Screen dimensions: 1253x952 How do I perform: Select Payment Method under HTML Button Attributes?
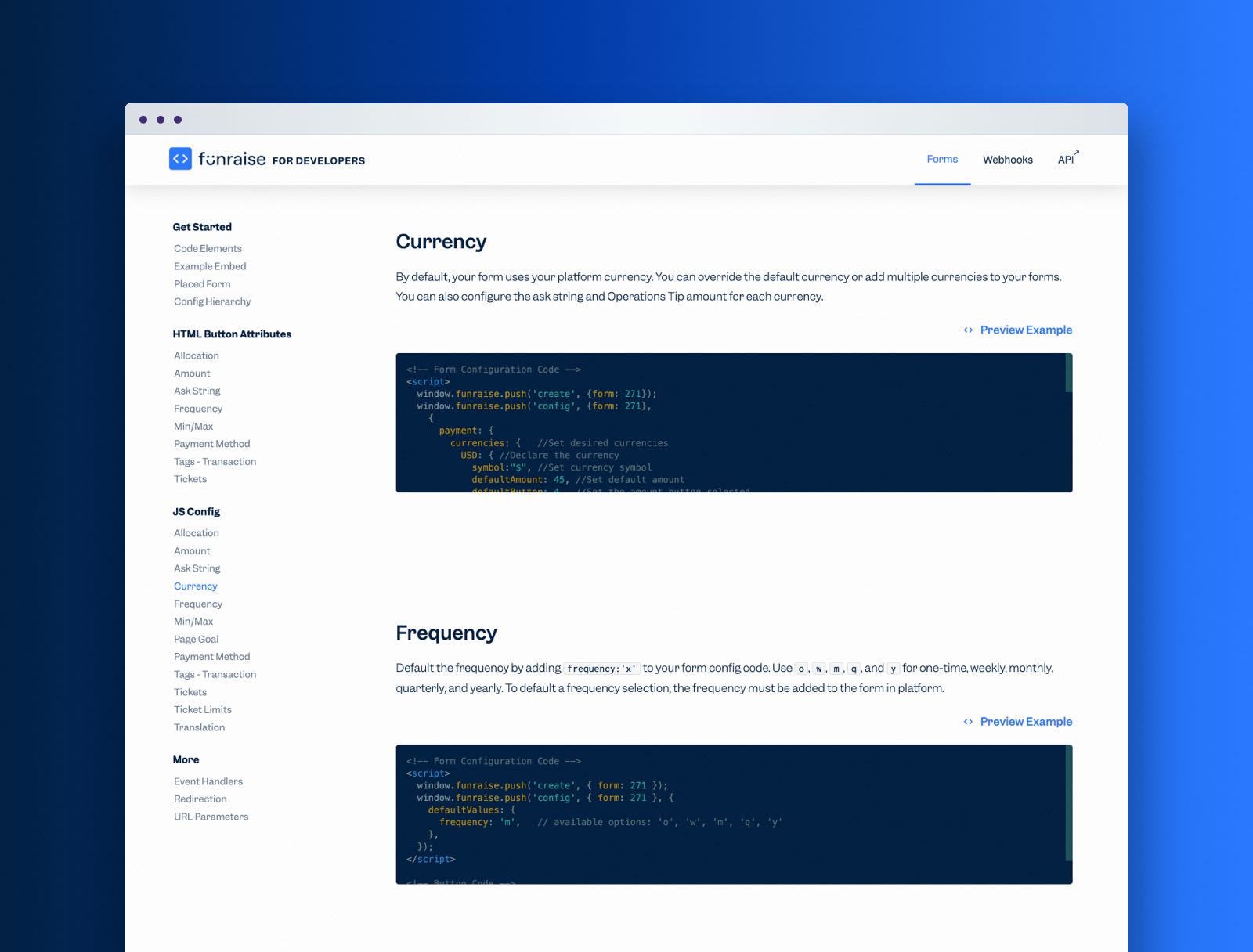point(212,444)
